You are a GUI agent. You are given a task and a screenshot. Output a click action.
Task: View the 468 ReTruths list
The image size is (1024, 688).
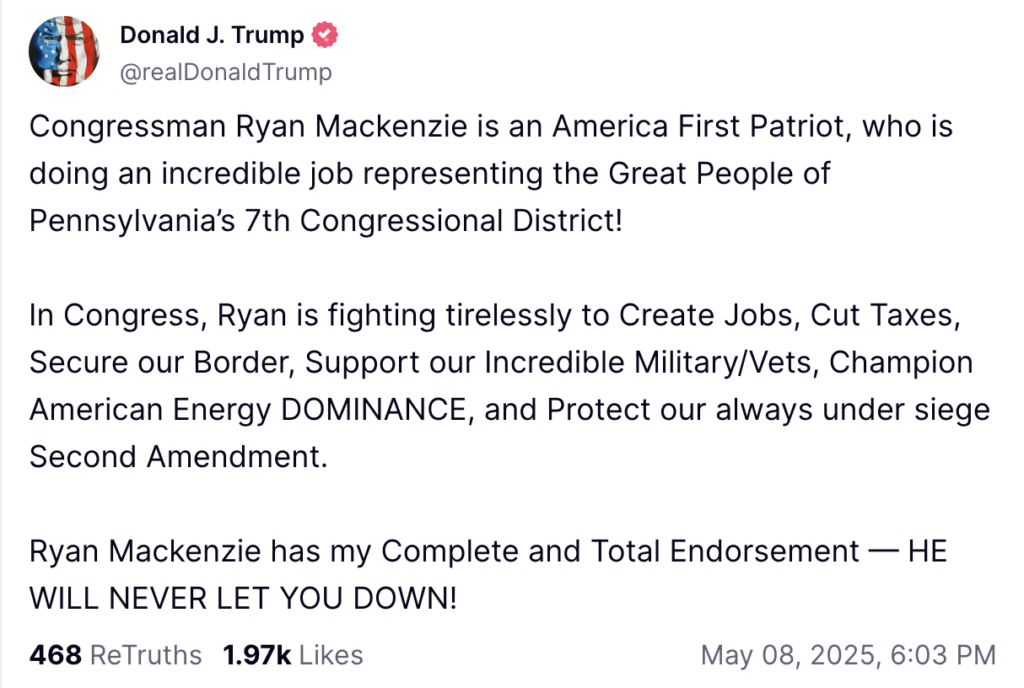pos(115,655)
